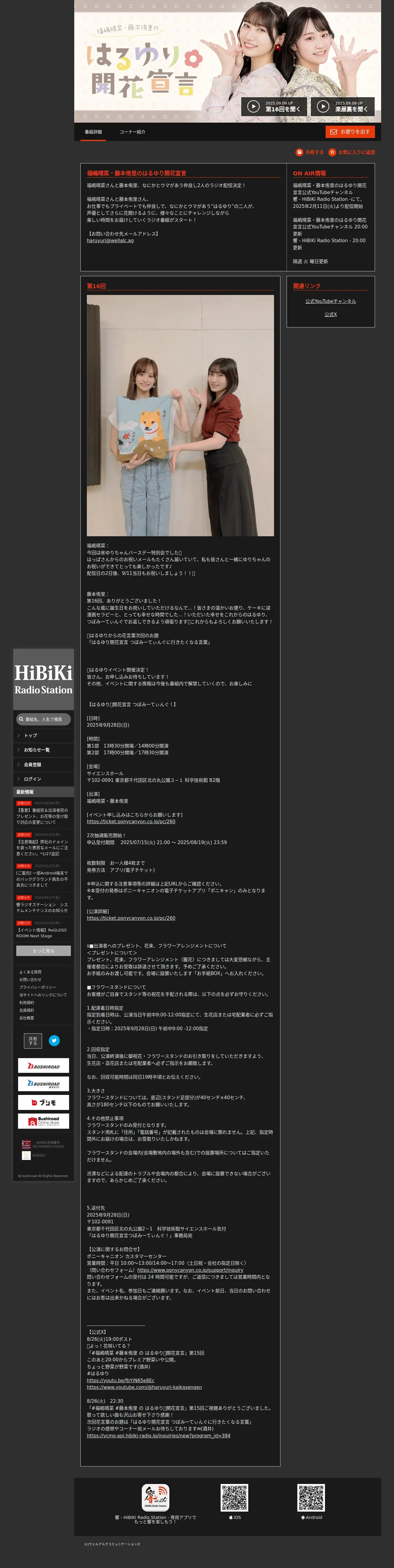Click the Twitter bird icon
Image resolution: width=394 pixels, height=1568 pixels.
tap(54, 1041)
